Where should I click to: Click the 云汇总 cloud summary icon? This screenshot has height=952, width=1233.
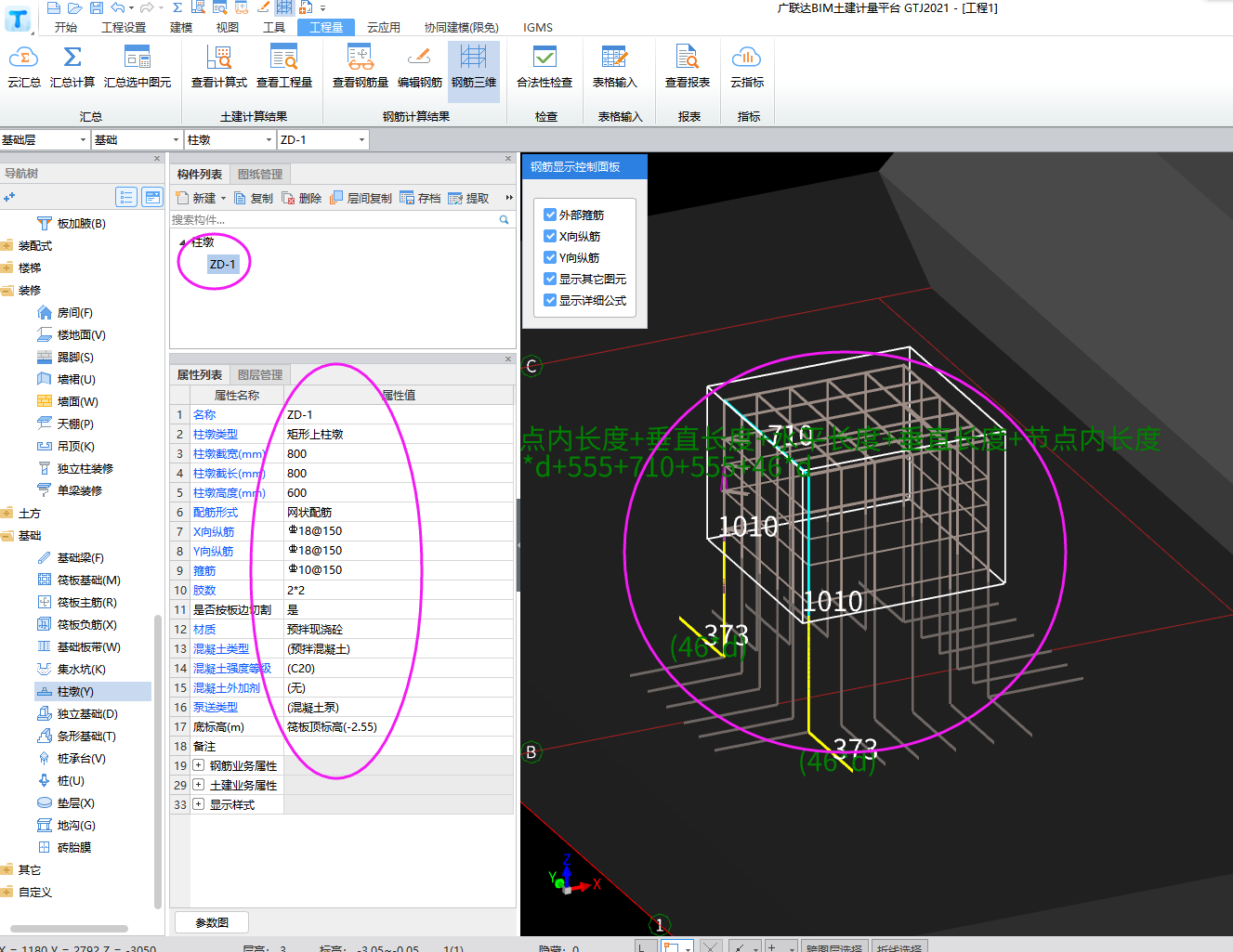(23, 58)
